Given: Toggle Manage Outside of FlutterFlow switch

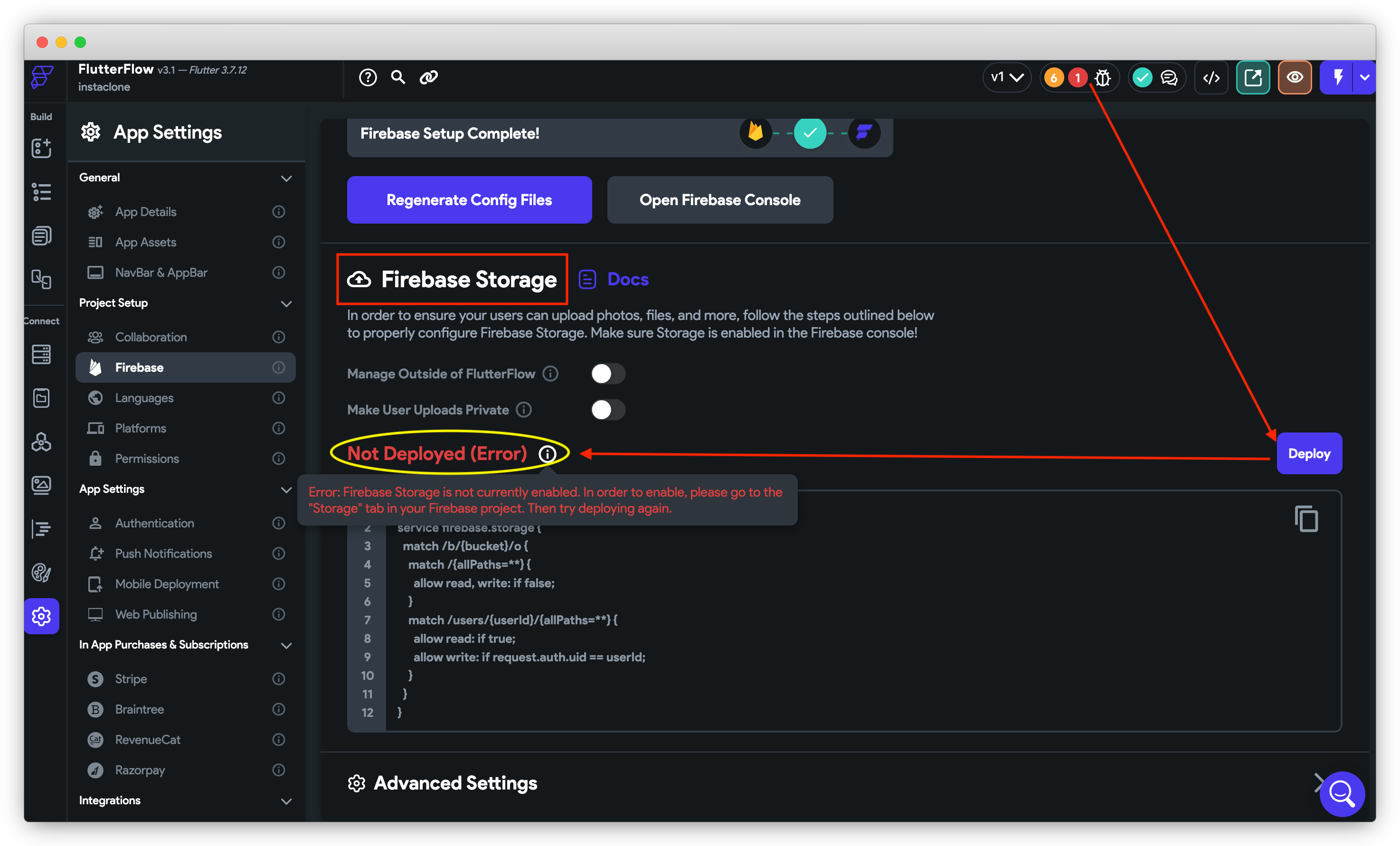Looking at the screenshot, I should (x=607, y=374).
